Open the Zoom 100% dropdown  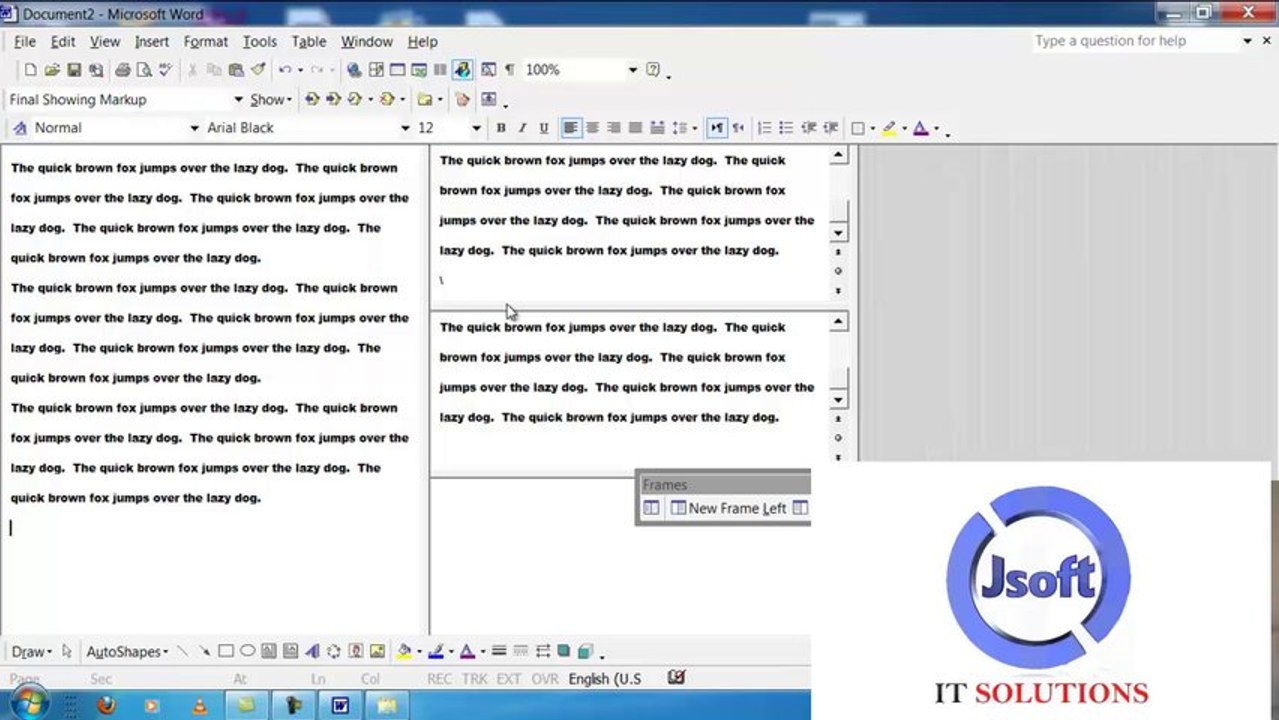632,70
